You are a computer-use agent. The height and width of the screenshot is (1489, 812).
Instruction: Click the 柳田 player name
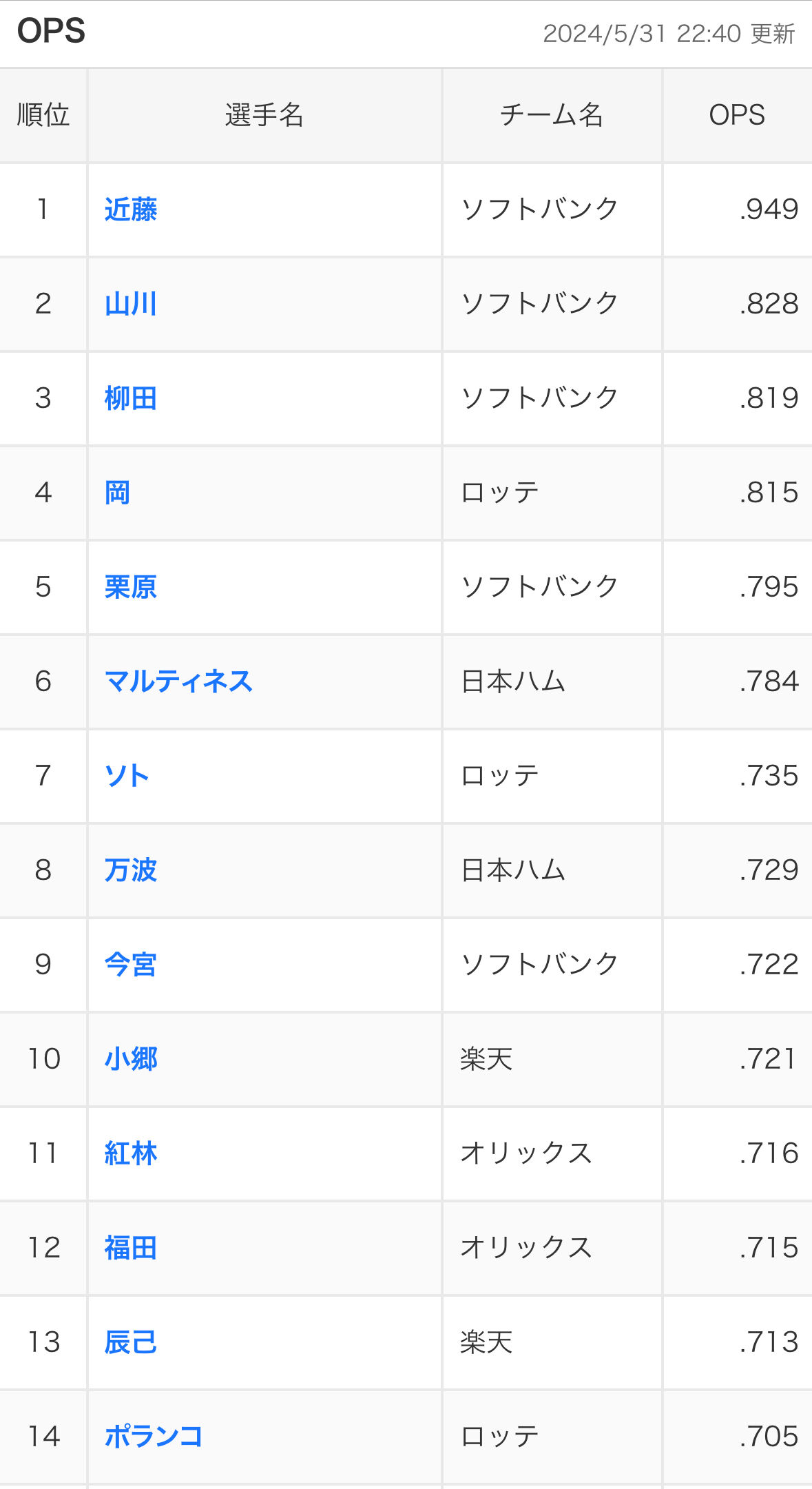tap(131, 398)
